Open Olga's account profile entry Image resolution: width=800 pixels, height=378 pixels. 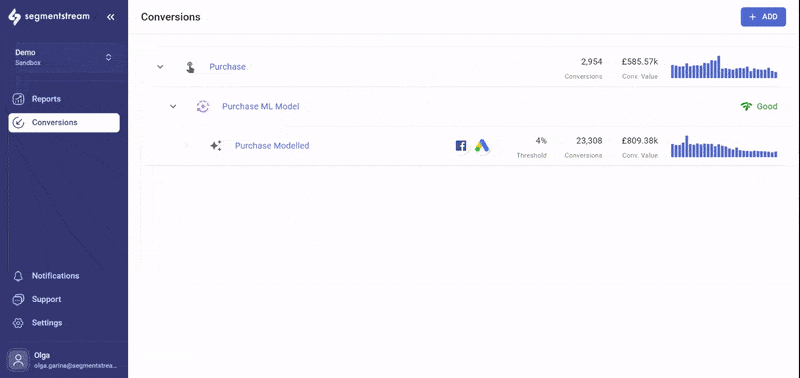click(x=64, y=360)
